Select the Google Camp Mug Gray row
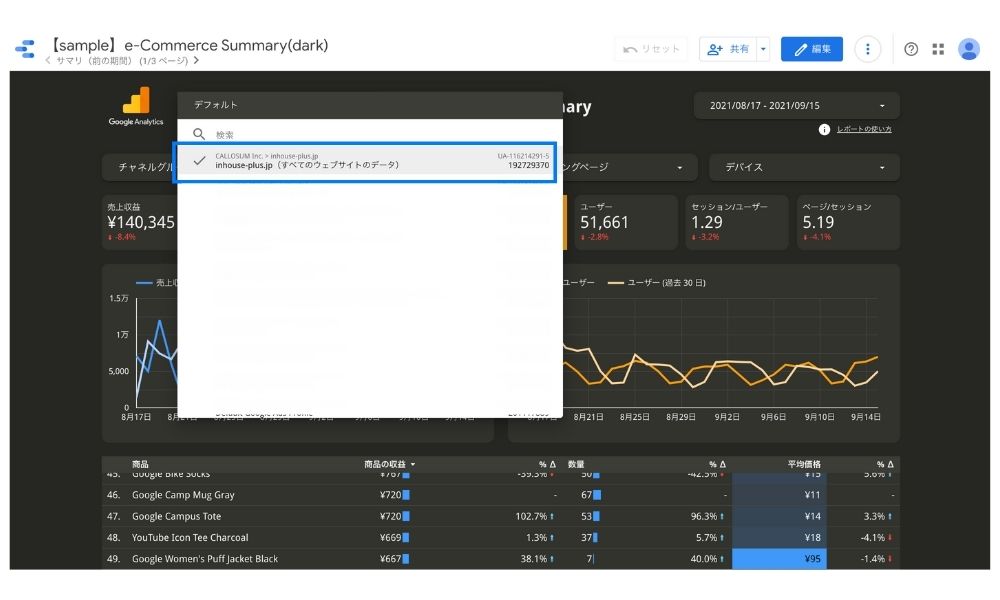Image resolution: width=1000 pixels, height=600 pixels. tap(501, 495)
